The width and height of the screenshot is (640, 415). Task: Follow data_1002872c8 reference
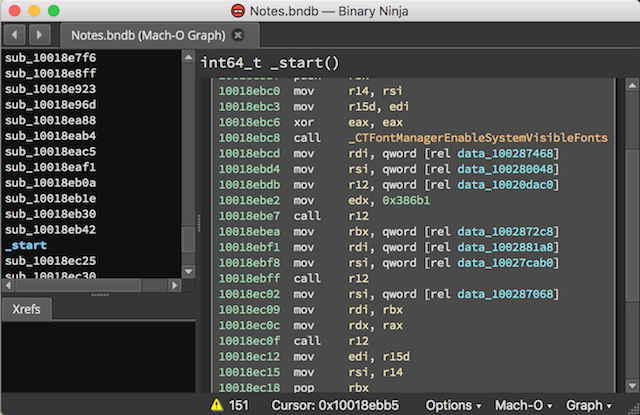point(505,232)
